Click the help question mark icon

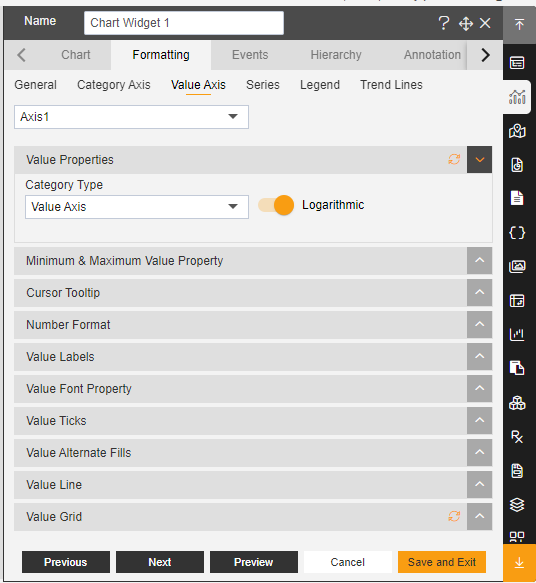click(x=443, y=23)
